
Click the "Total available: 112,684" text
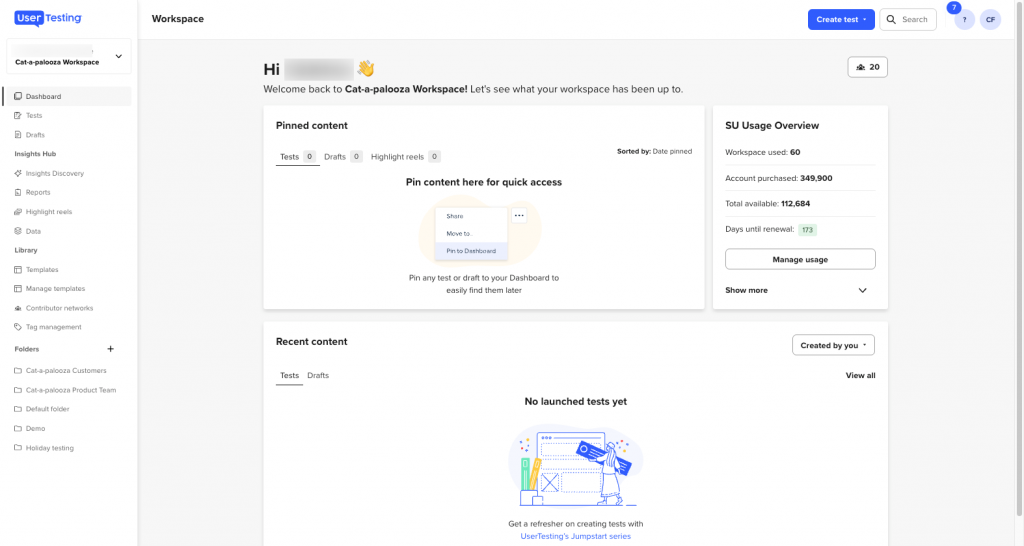click(767, 203)
